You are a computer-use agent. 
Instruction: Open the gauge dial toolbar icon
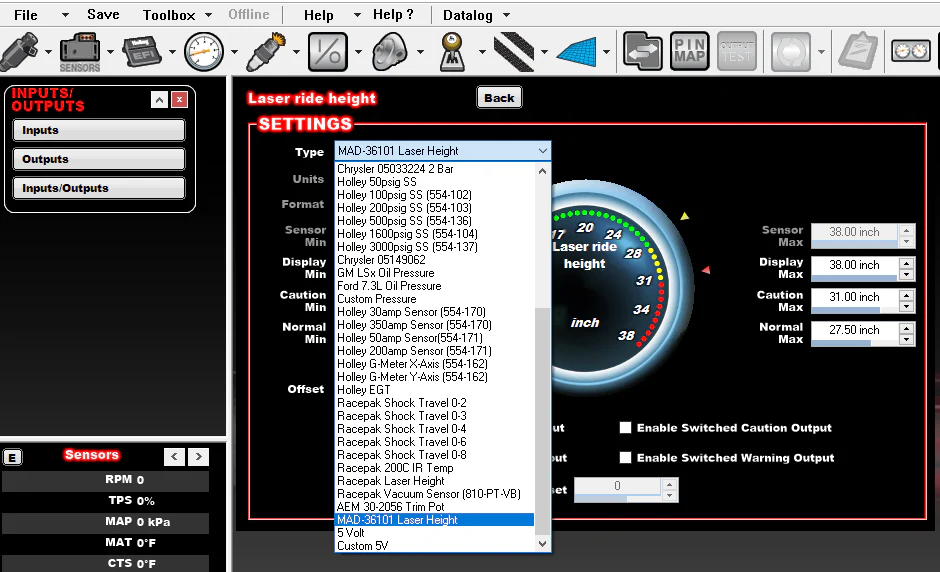coord(204,52)
